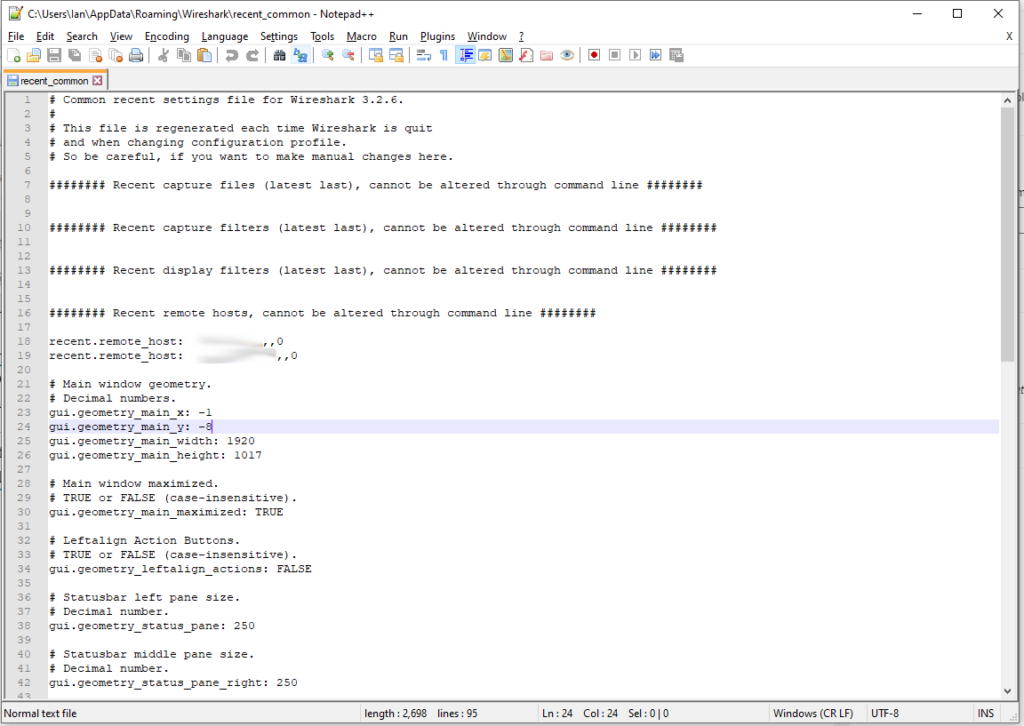1024x726 pixels.
Task: Click the text gui.geometry_main_width: 1920
Action: [152, 441]
